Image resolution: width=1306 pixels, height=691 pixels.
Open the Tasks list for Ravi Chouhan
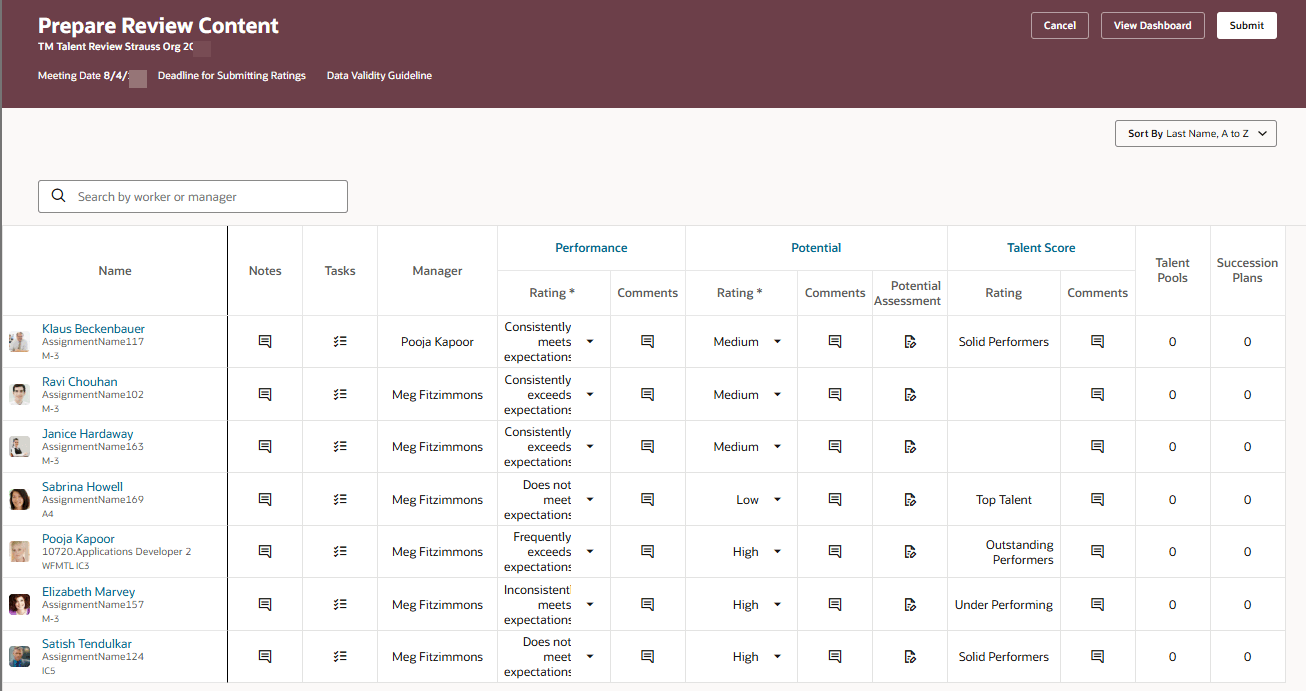click(x=339, y=394)
